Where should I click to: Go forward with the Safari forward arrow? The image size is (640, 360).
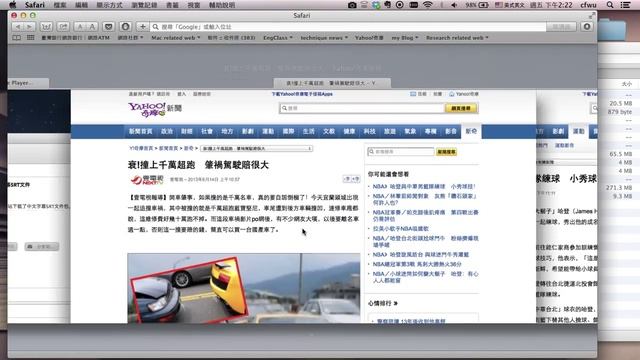point(30,27)
